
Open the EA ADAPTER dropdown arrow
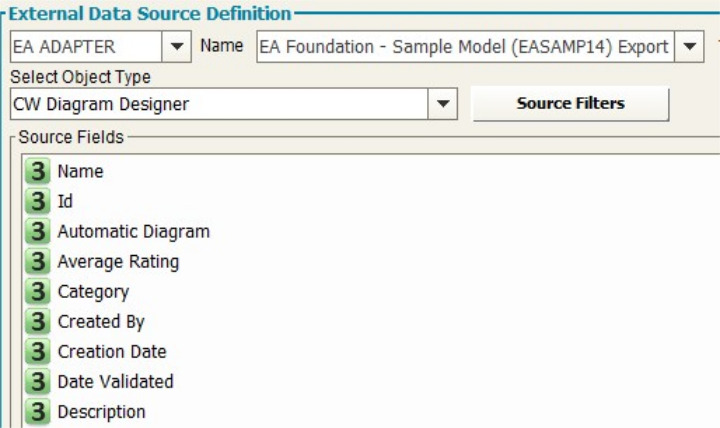(x=177, y=46)
